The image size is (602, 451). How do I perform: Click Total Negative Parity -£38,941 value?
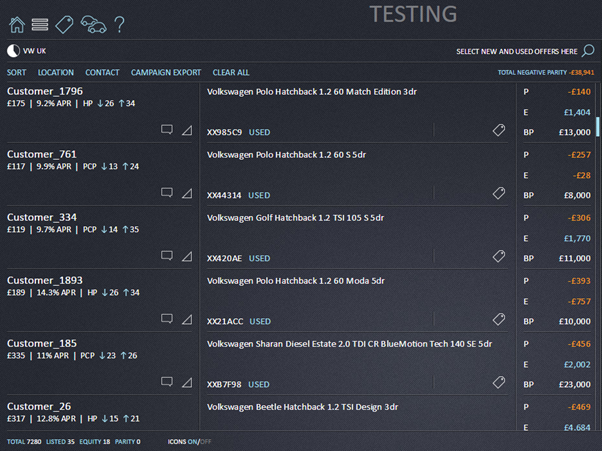(581, 73)
